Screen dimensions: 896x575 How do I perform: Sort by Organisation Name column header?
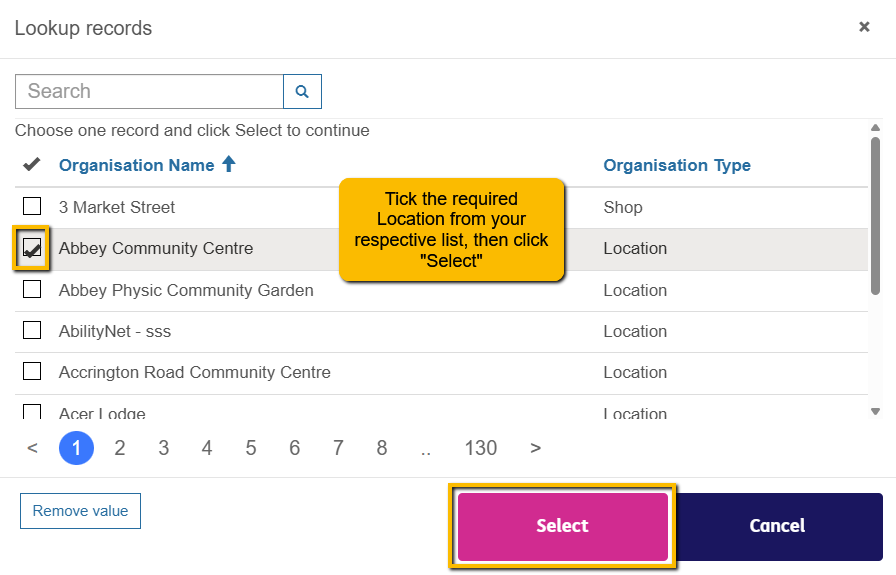(136, 165)
